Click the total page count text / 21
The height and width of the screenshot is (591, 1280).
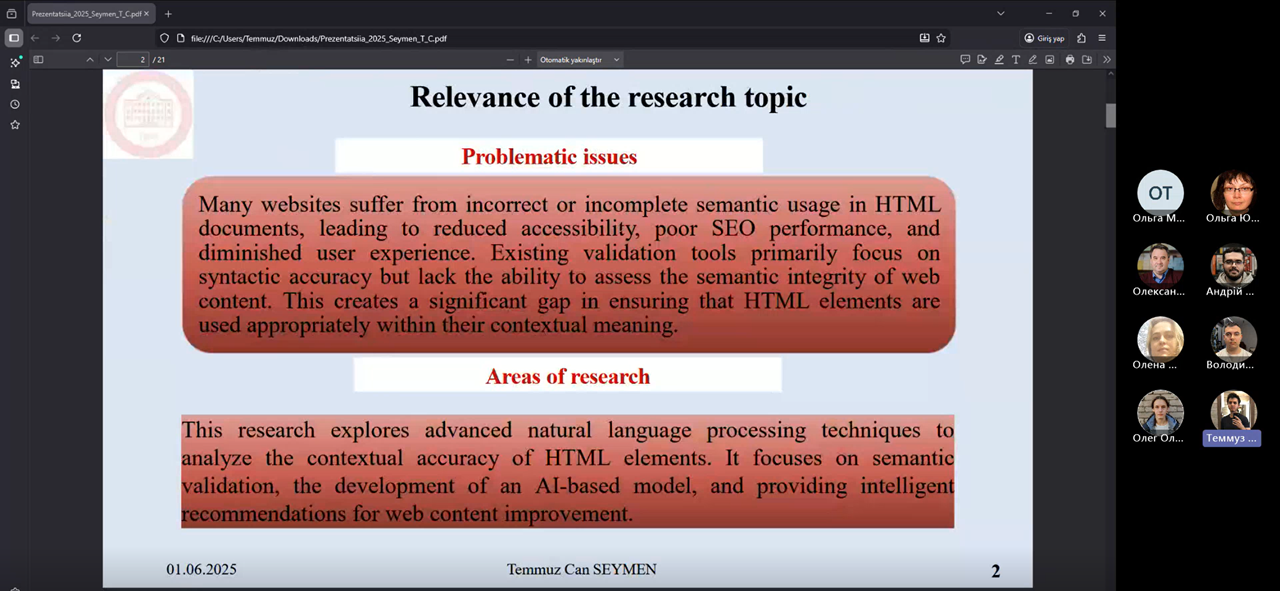(x=159, y=60)
